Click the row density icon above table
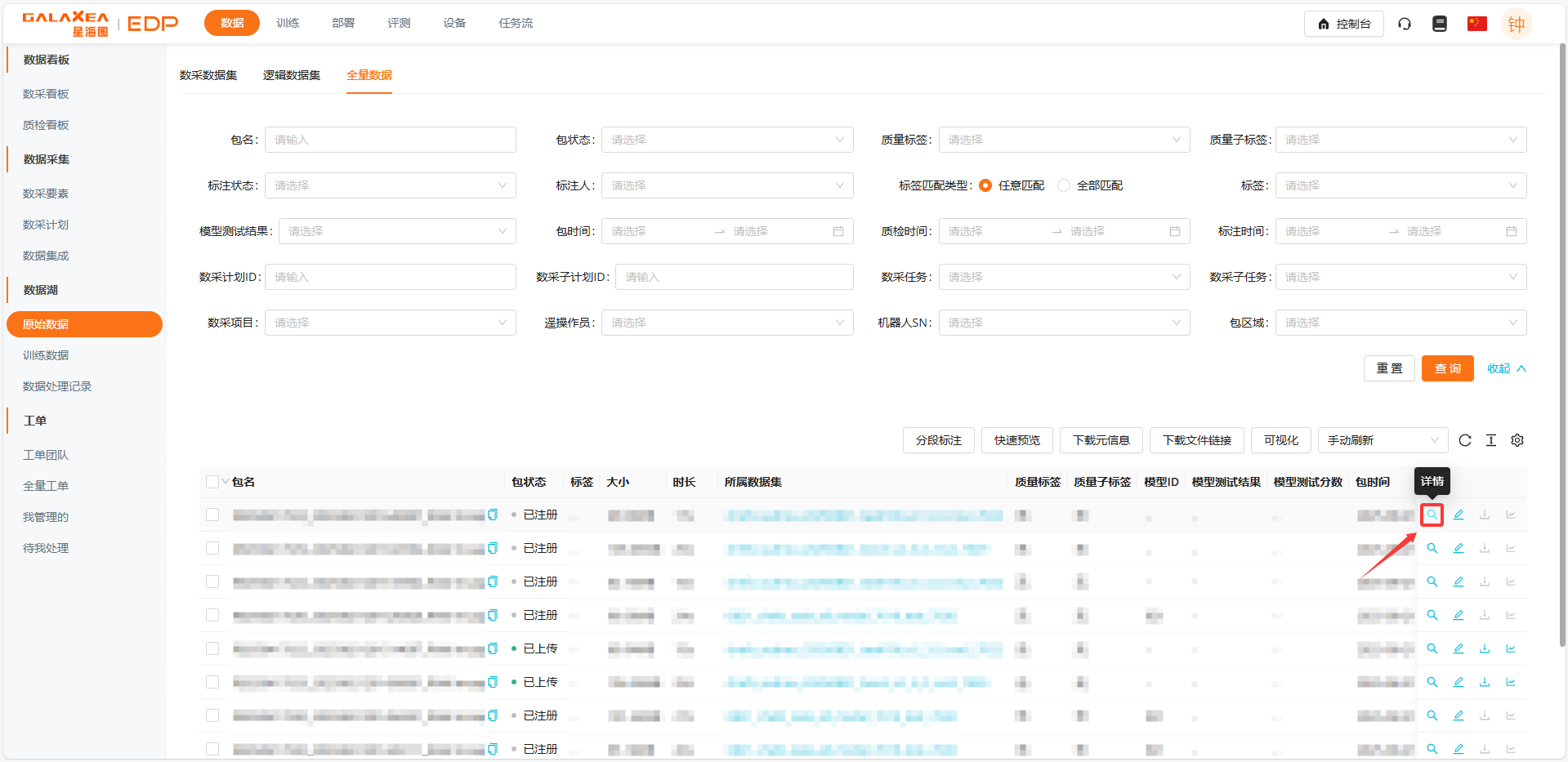The image size is (1568, 762). click(1491, 440)
